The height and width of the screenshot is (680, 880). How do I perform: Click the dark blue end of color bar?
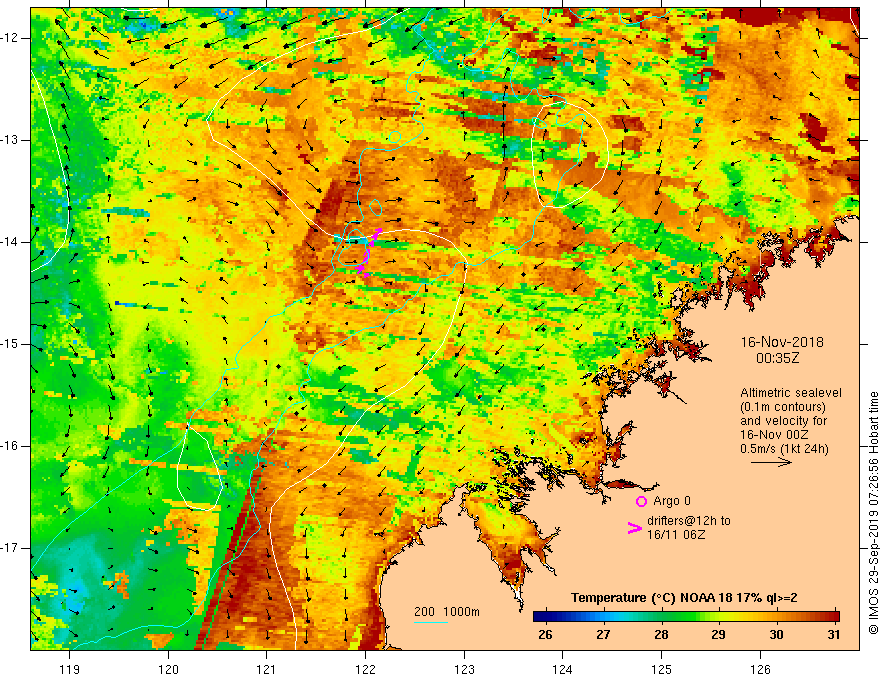(539, 616)
